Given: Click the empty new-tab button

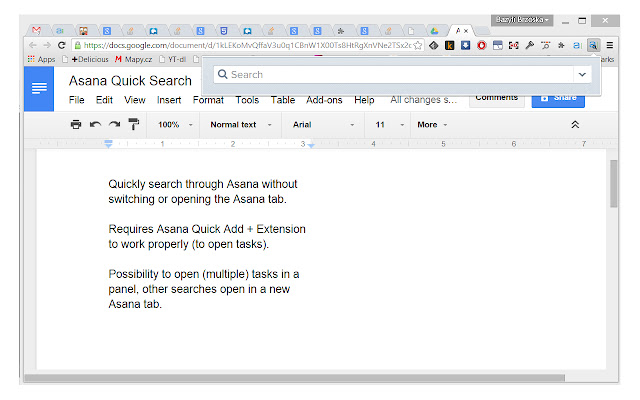Looking at the screenshot, I should pos(482,31).
